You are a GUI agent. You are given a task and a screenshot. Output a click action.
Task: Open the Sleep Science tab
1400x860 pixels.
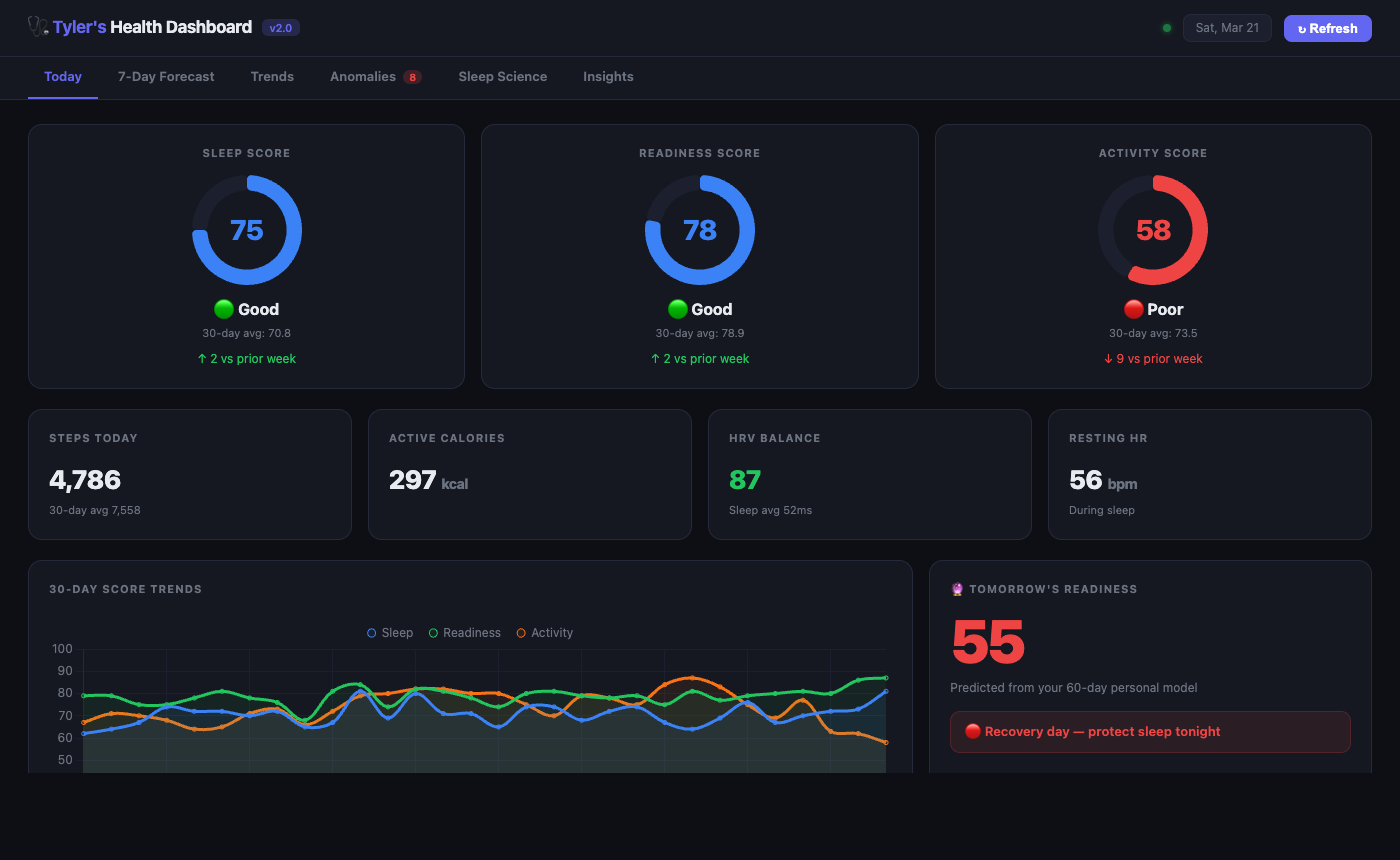(x=503, y=76)
